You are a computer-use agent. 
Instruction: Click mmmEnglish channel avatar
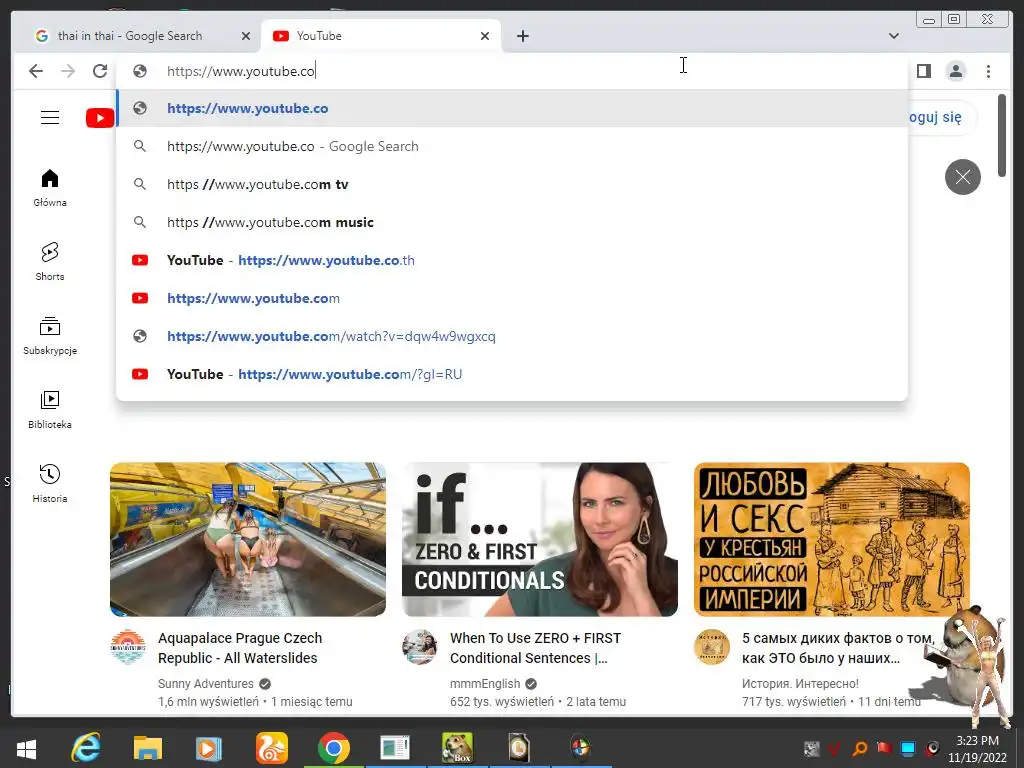419,647
